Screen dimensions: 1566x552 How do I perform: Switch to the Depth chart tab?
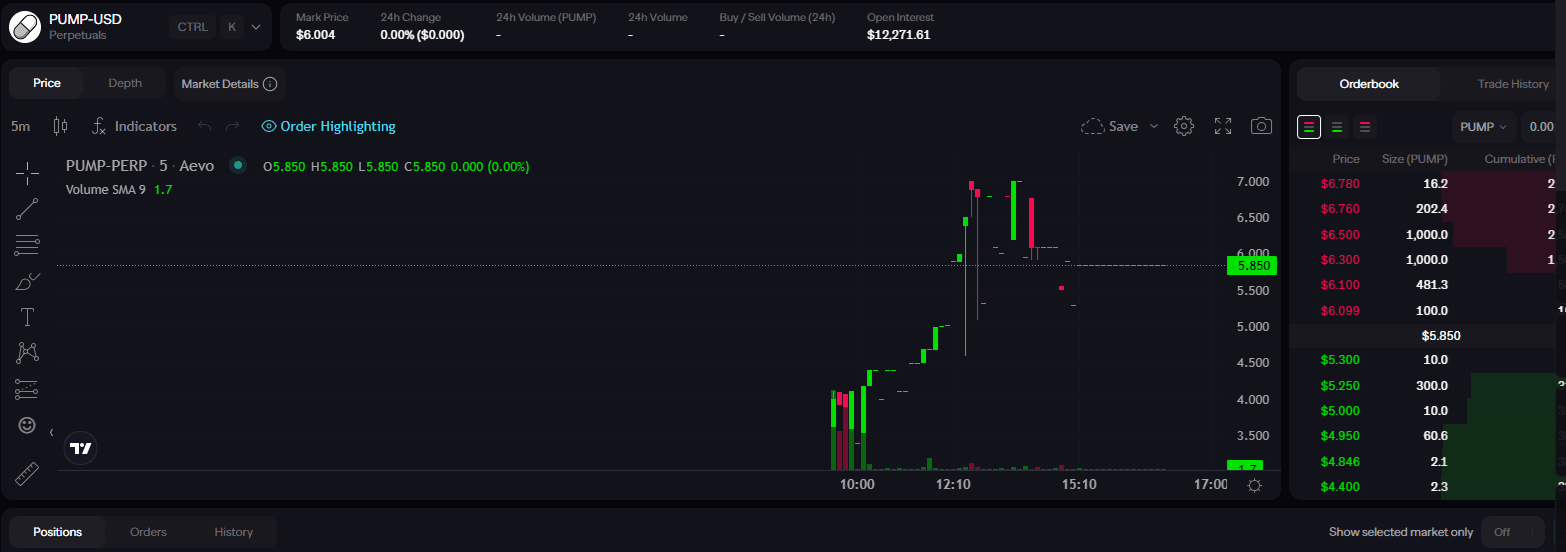[125, 83]
